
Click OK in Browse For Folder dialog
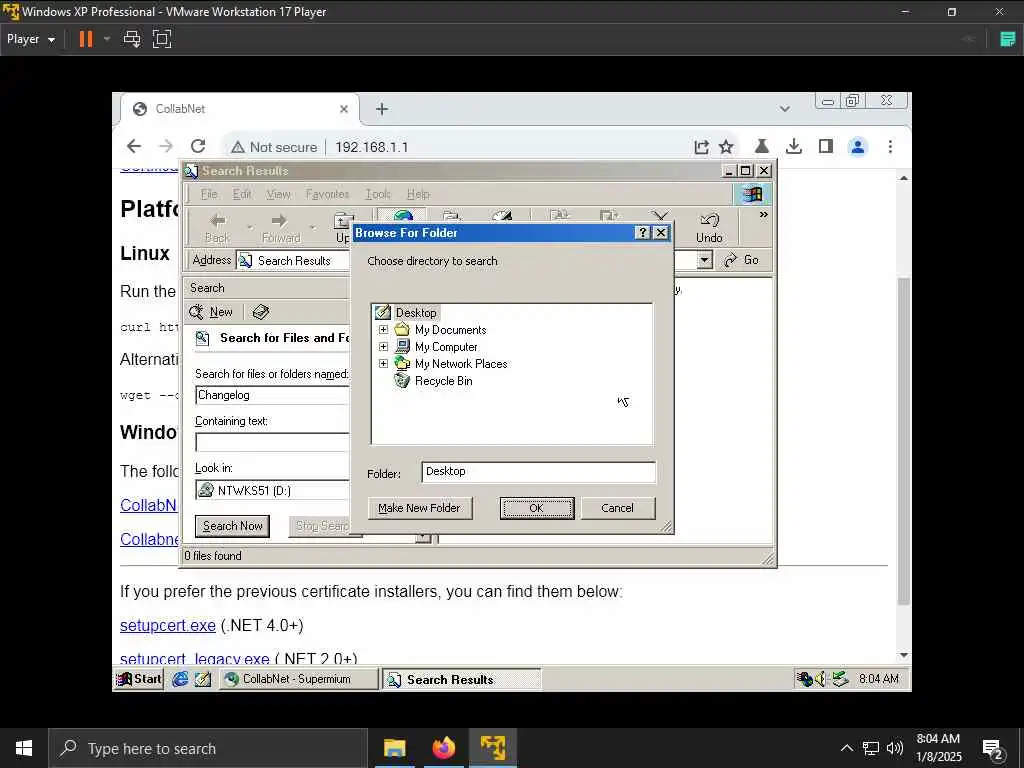[537, 508]
